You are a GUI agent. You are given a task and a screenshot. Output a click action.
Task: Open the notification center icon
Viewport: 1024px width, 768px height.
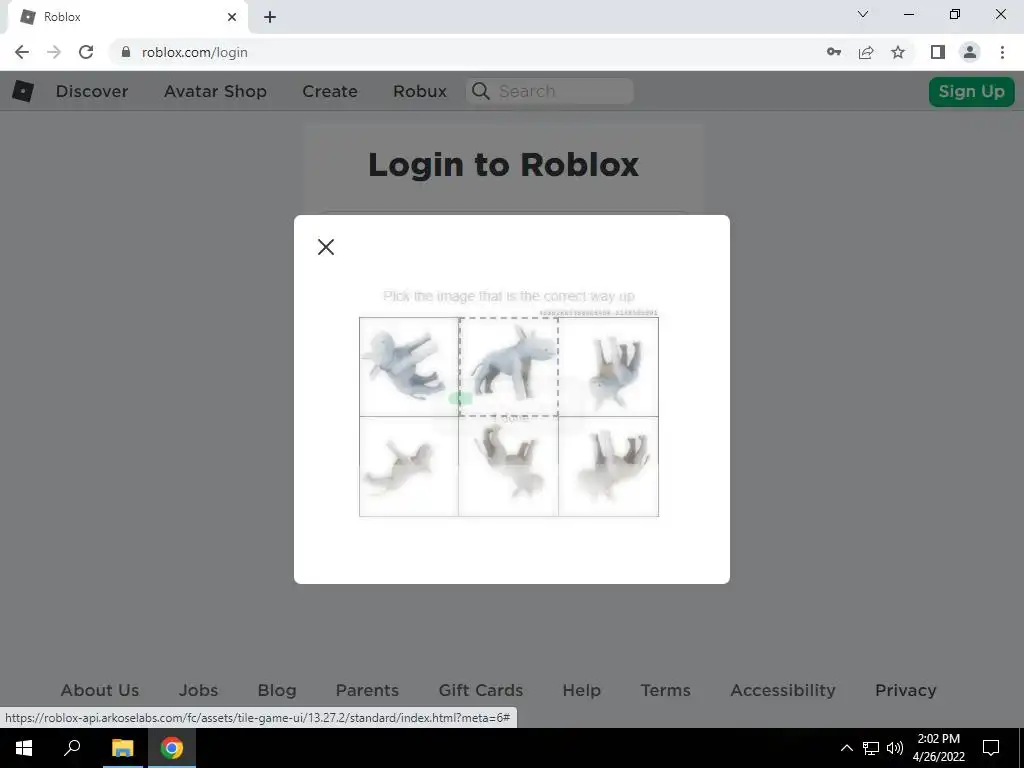tap(991, 748)
